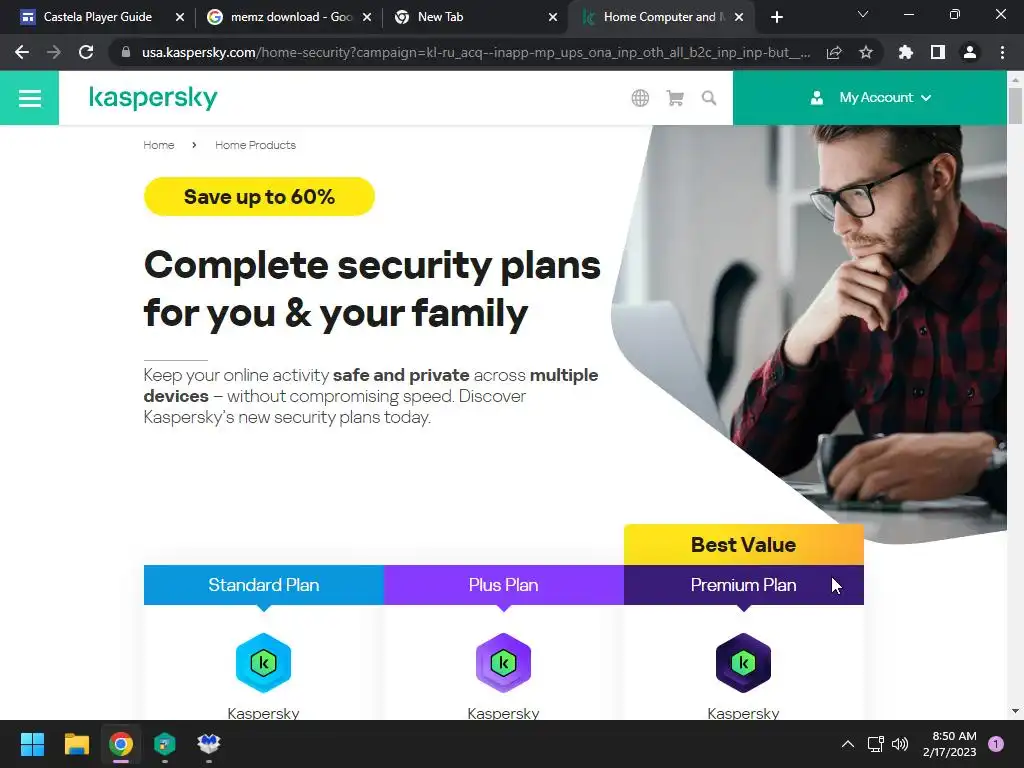Open the shopping cart icon
Viewport: 1024px width, 768px height.
coord(675,98)
